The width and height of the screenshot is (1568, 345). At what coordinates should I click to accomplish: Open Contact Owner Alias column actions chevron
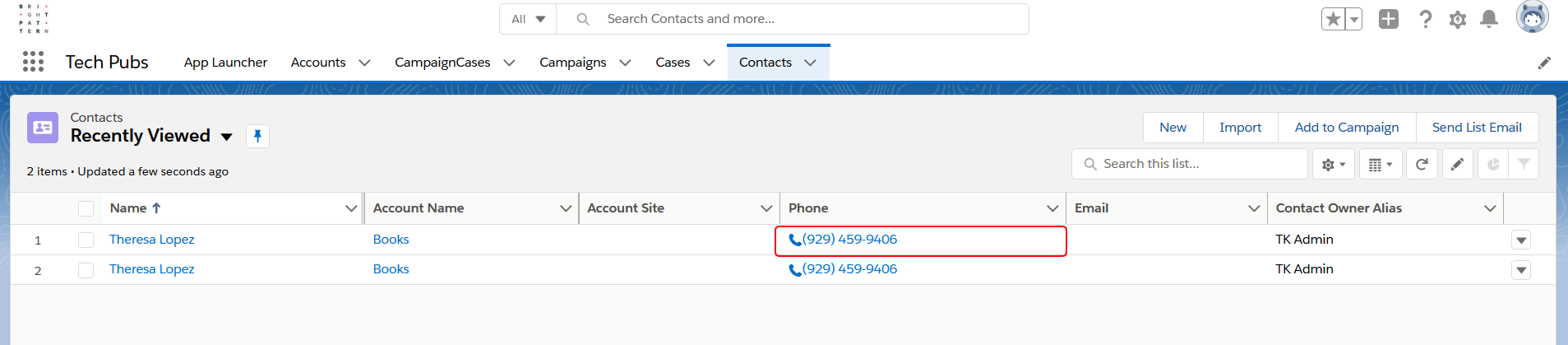(1490, 208)
